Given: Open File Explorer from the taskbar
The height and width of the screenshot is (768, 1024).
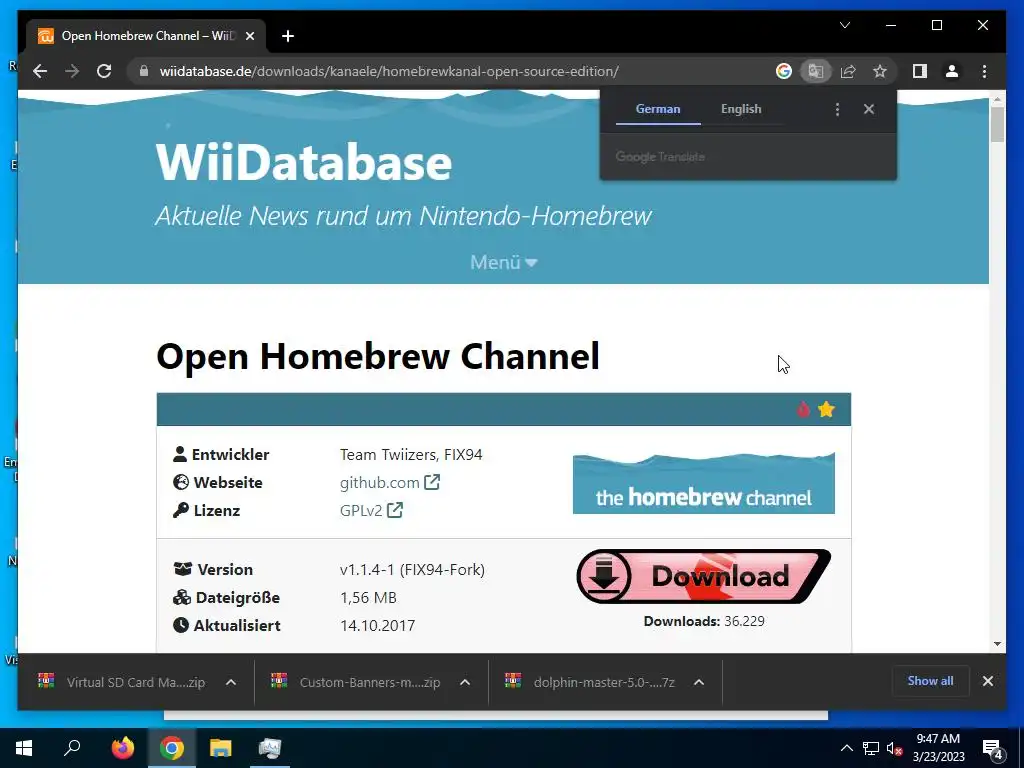Looking at the screenshot, I should [x=221, y=748].
